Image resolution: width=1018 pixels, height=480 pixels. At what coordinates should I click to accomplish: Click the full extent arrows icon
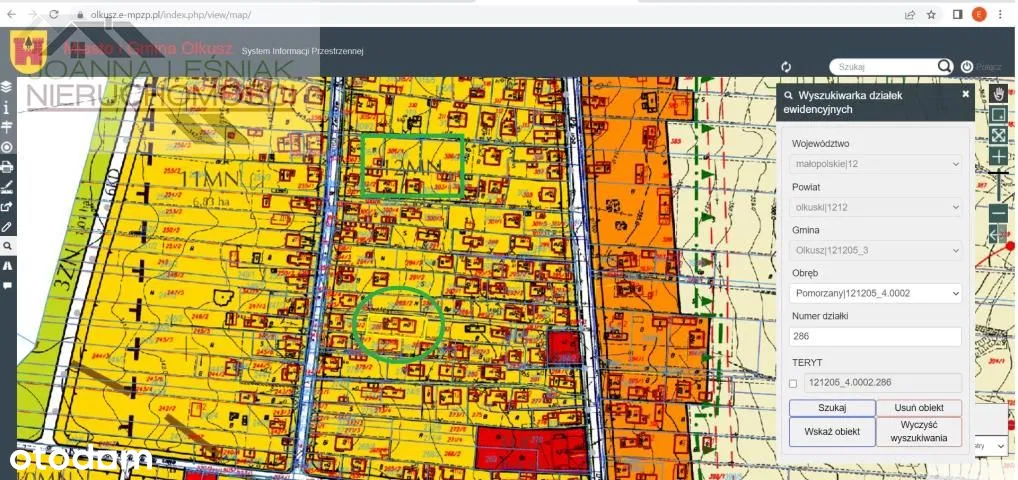(998, 135)
